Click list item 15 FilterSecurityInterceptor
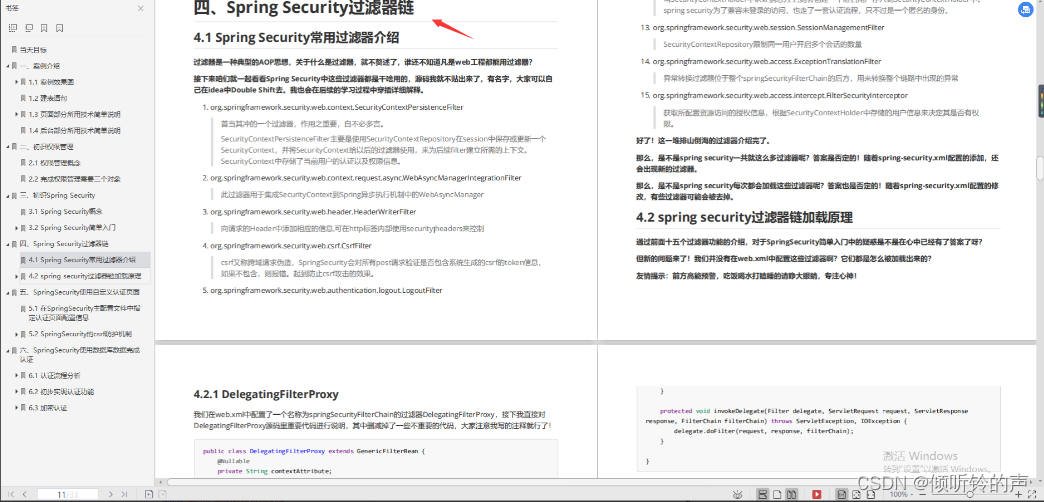Screen dimensions: 1044x502 (780, 95)
